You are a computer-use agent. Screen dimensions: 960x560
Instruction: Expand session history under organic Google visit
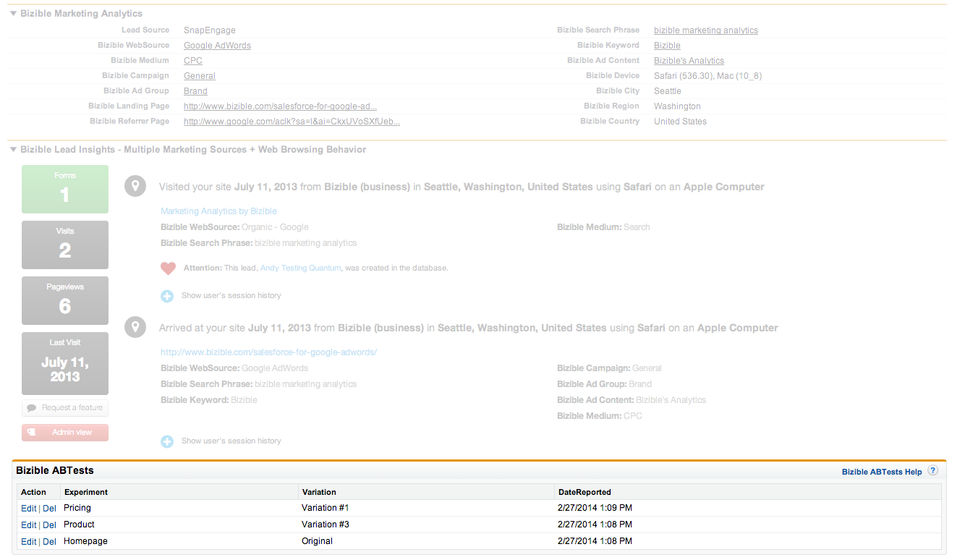[x=167, y=296]
